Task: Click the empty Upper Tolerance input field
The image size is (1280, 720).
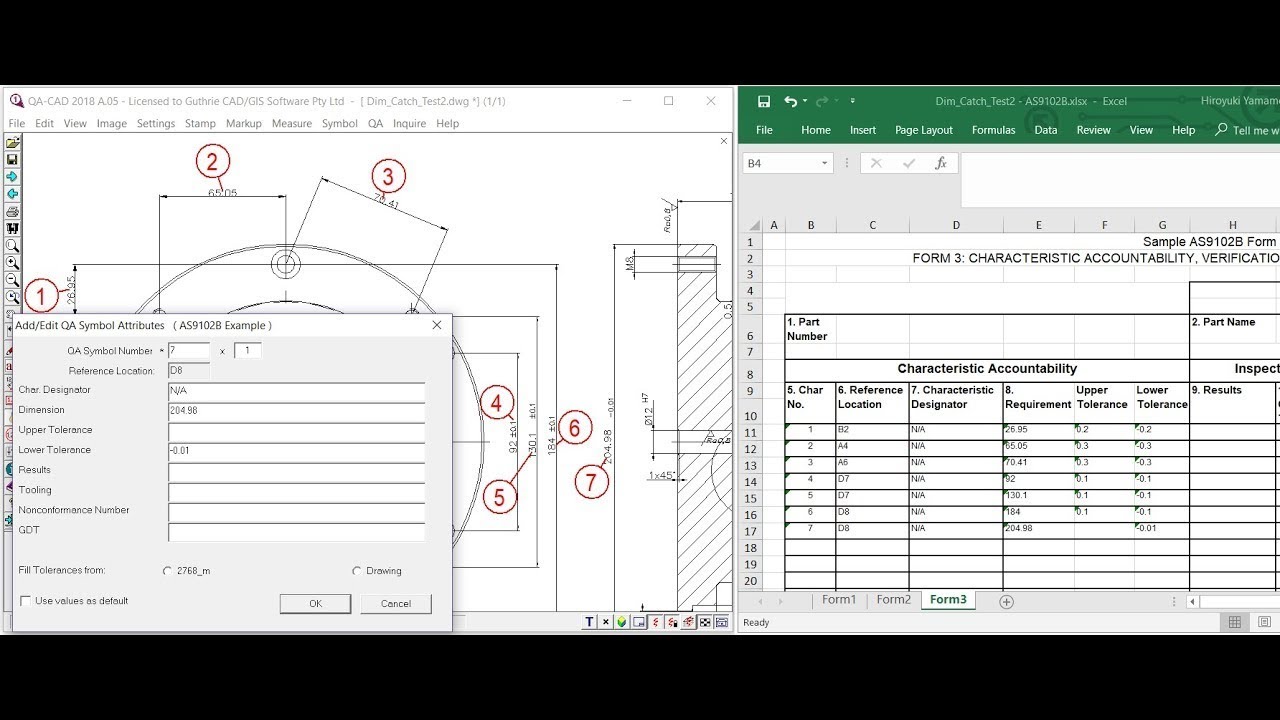Action: pos(296,431)
